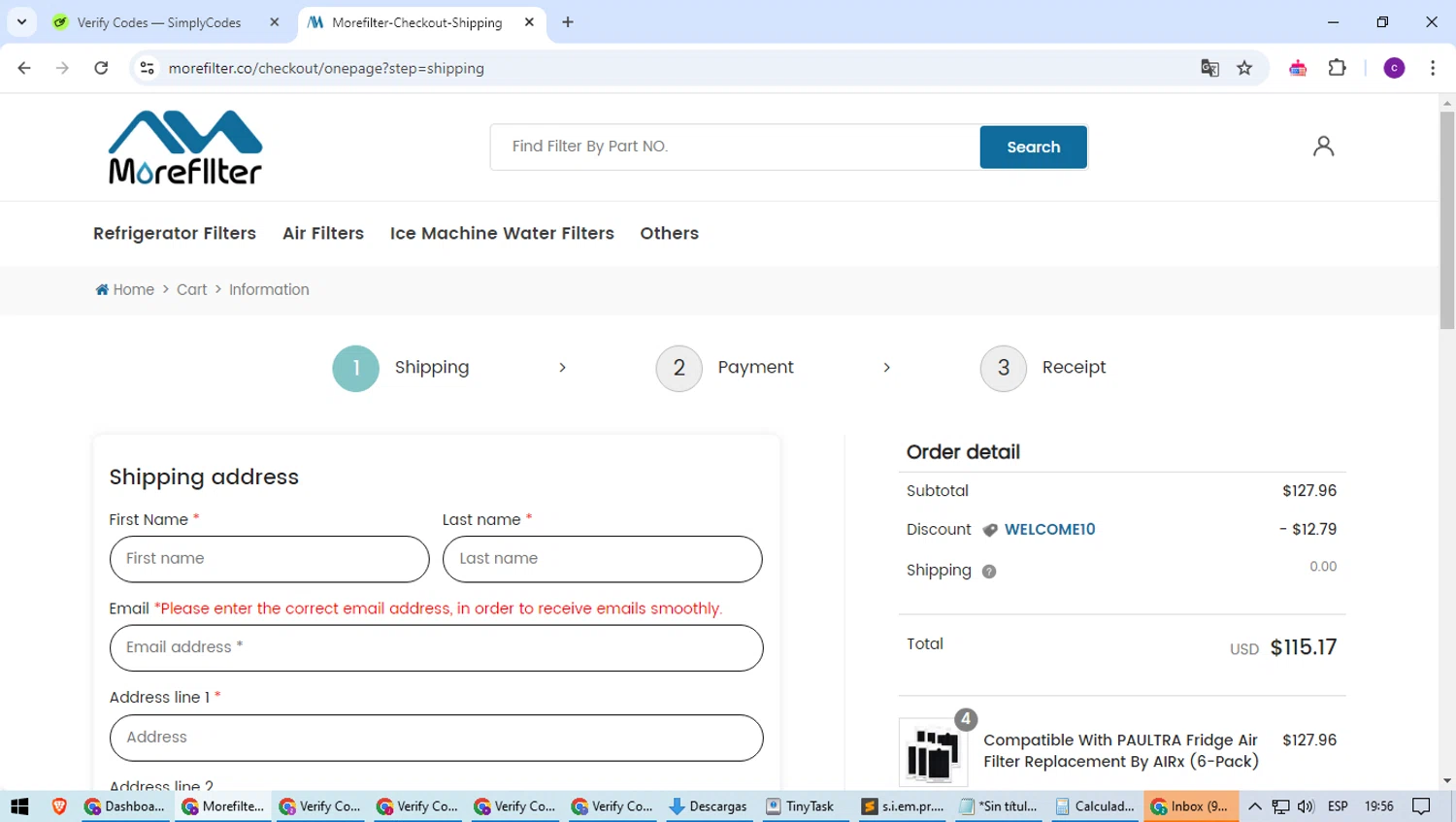The height and width of the screenshot is (822, 1456).
Task: Open the Dashboard Chrome window from taskbar
Action: [x=126, y=806]
